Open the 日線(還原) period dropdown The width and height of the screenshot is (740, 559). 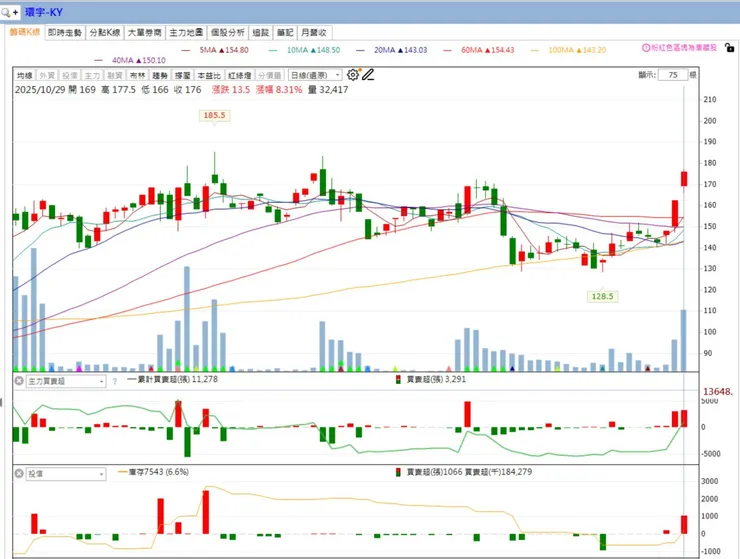click(315, 76)
